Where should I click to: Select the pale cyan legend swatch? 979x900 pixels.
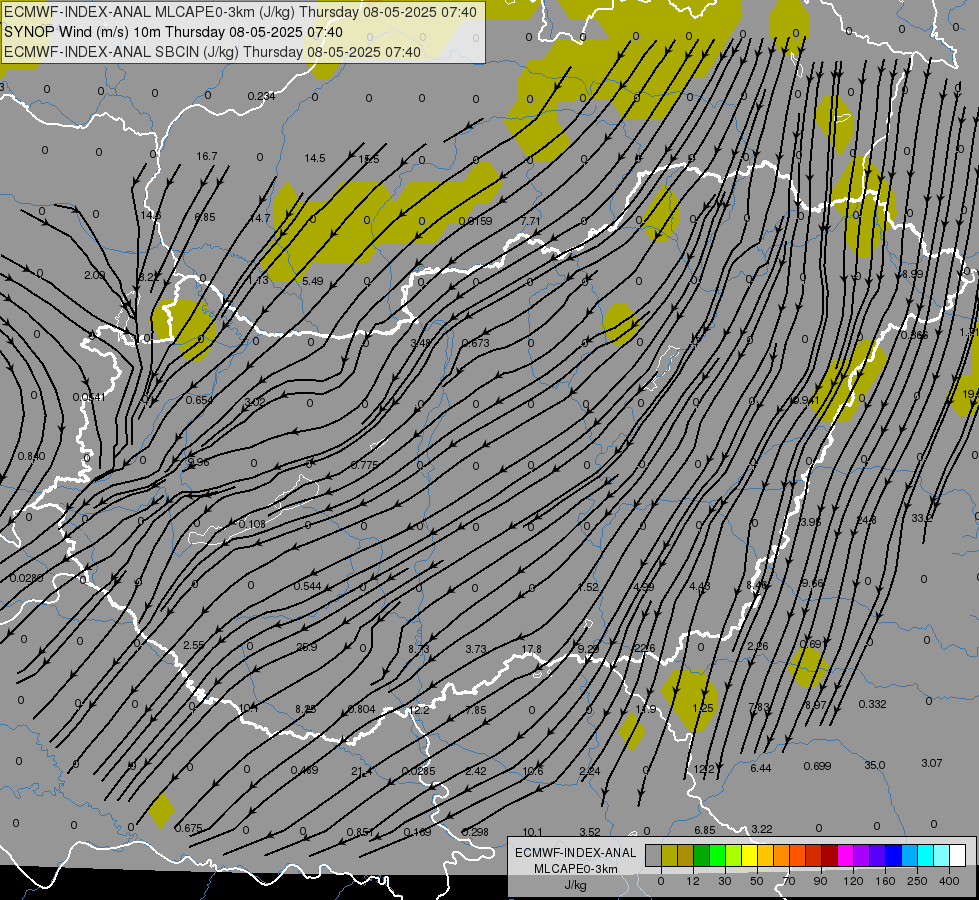(942, 856)
